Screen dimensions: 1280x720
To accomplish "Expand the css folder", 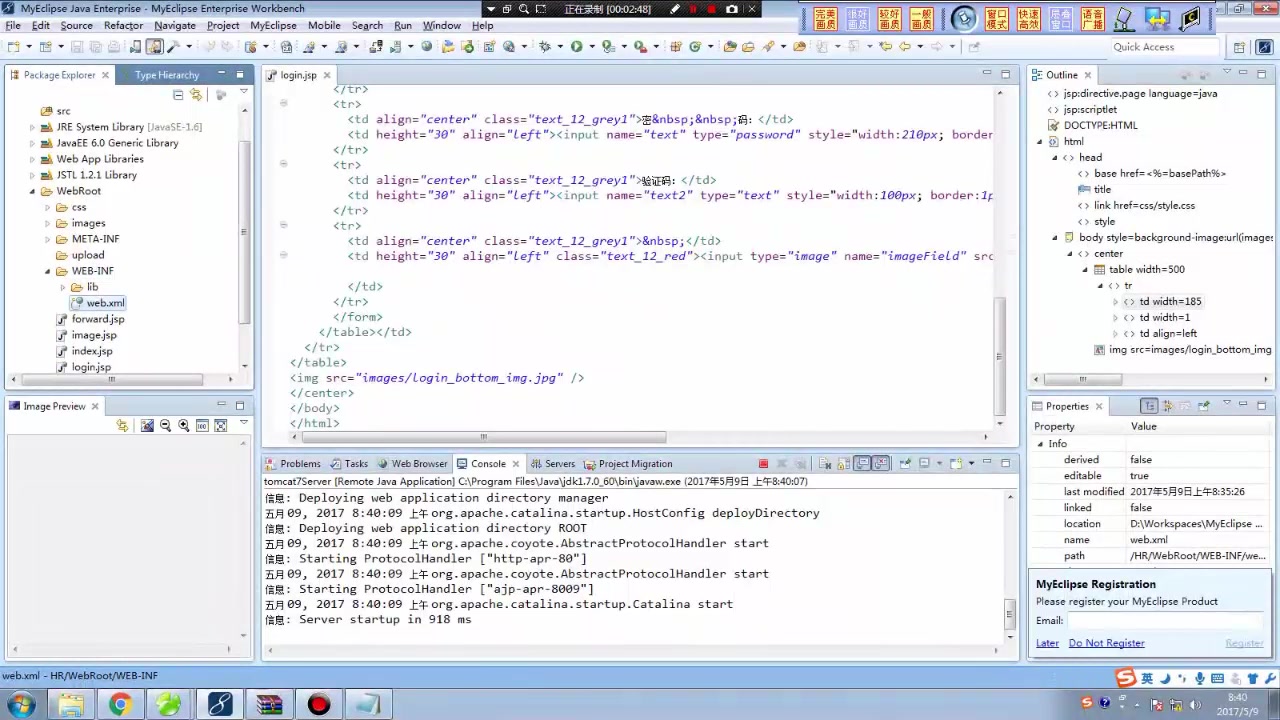I will [47, 207].
